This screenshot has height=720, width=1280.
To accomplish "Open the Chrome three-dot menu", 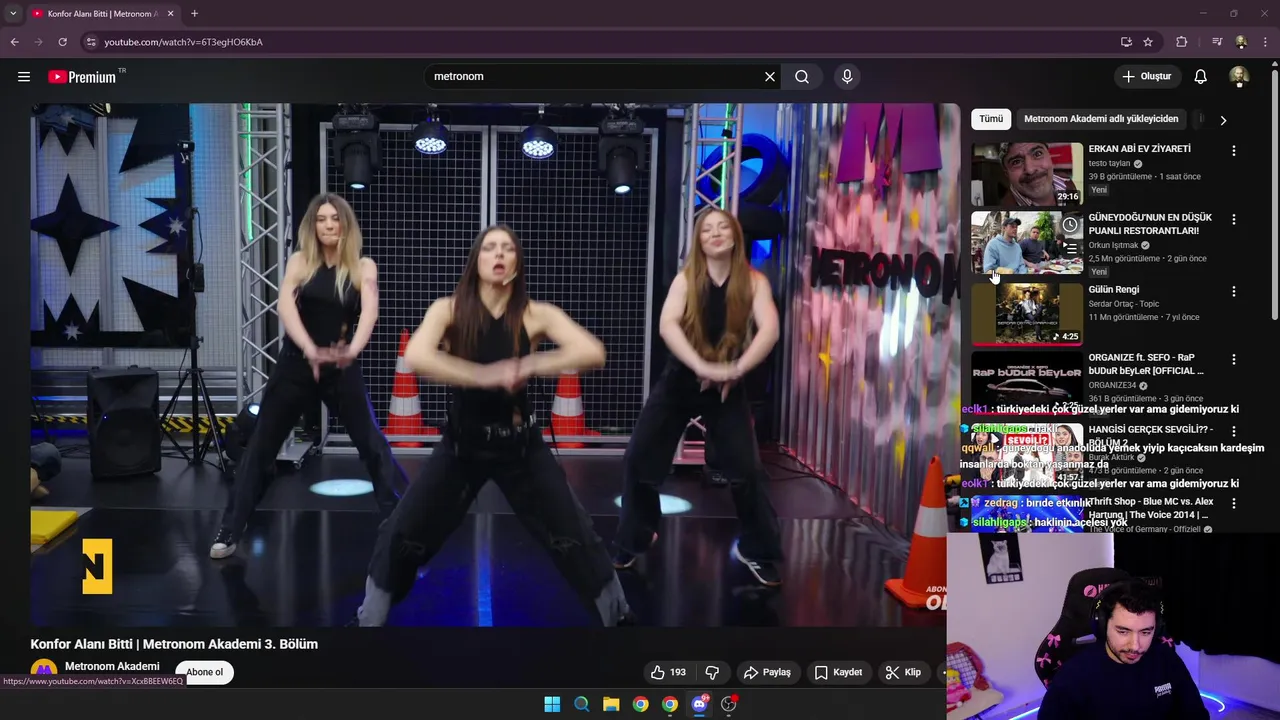I will [x=1266, y=42].
